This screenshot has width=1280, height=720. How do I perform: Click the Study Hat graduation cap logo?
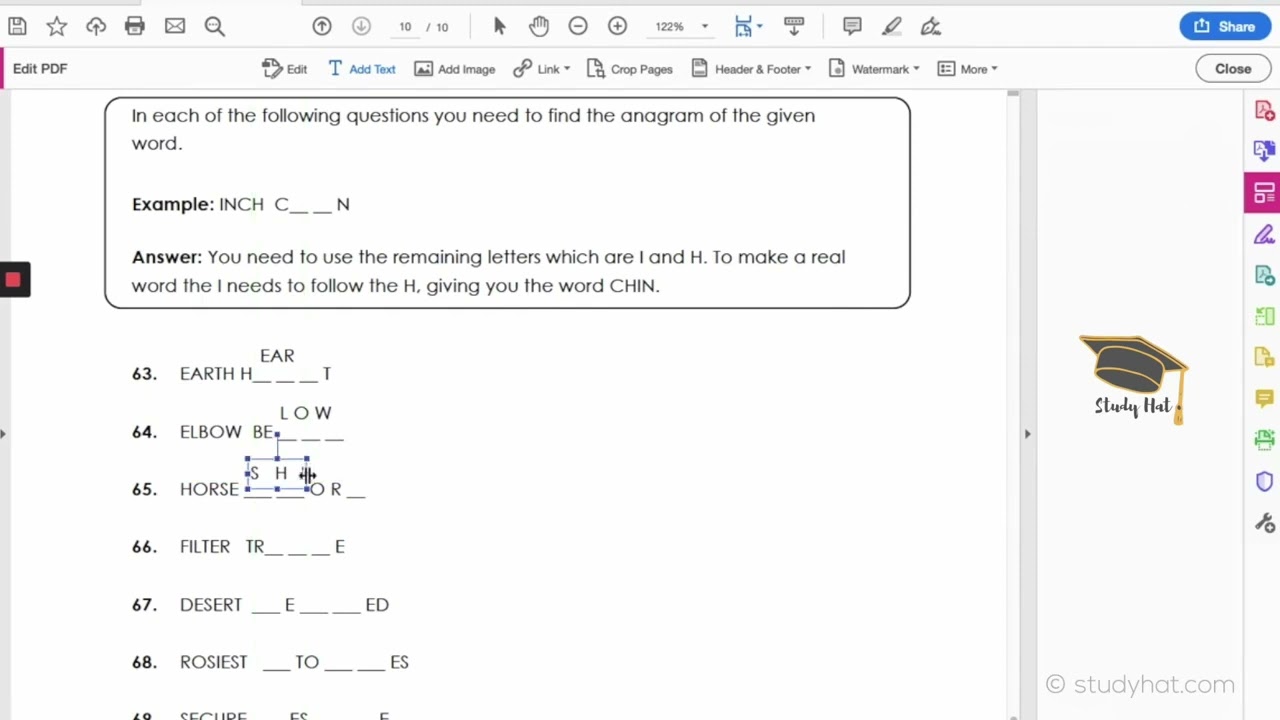point(1134,380)
